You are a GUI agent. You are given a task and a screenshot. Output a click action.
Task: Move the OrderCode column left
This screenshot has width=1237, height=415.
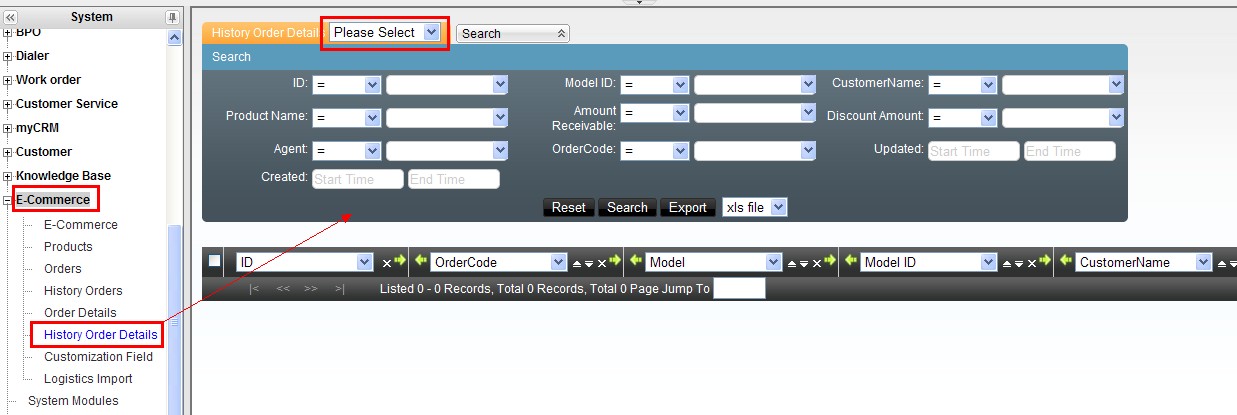pyautogui.click(x=421, y=262)
